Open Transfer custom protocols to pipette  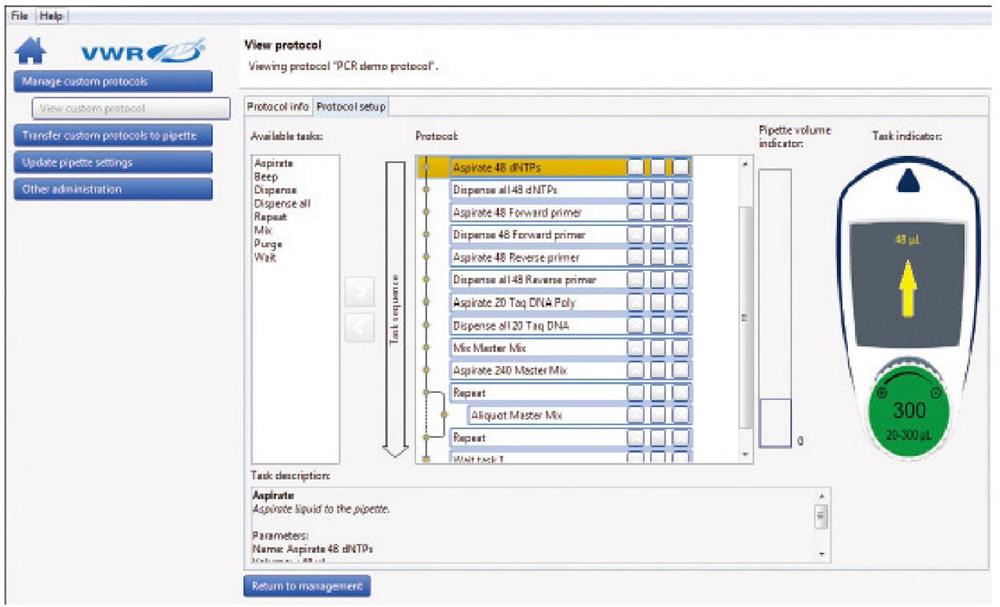tap(113, 135)
